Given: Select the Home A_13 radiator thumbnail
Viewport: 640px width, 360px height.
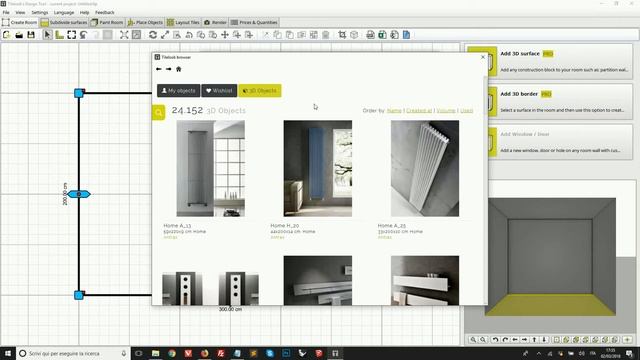Looking at the screenshot, I should click(211, 168).
